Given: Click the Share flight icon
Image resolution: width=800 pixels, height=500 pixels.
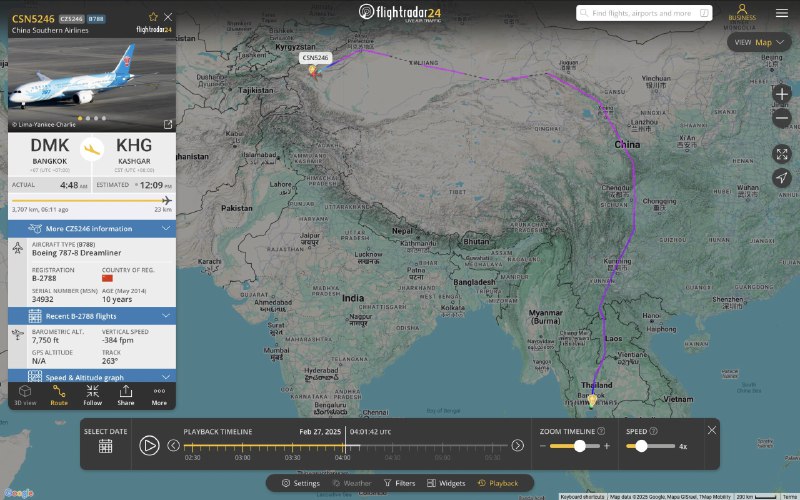Looking at the screenshot, I should [x=126, y=394].
